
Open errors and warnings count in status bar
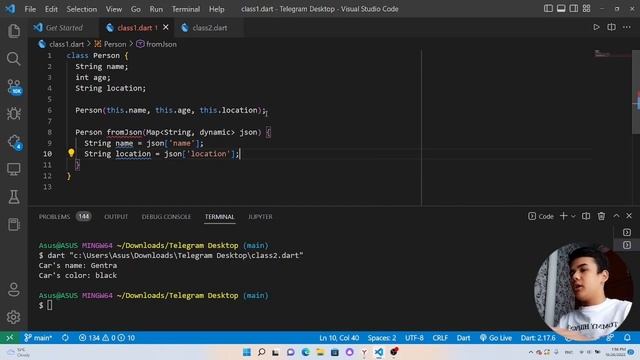[x=107, y=338]
